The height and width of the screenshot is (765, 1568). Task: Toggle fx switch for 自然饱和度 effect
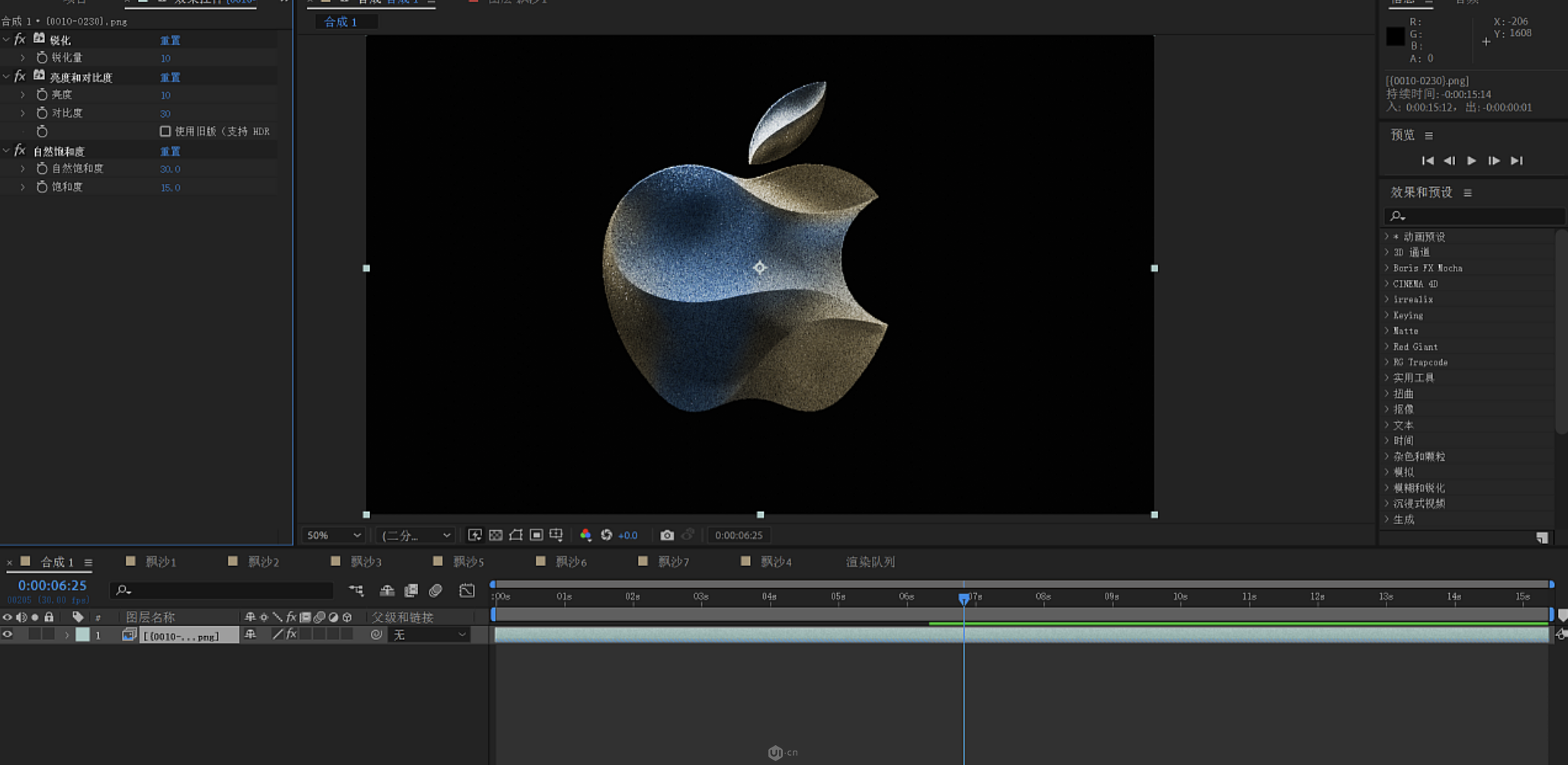[20, 150]
